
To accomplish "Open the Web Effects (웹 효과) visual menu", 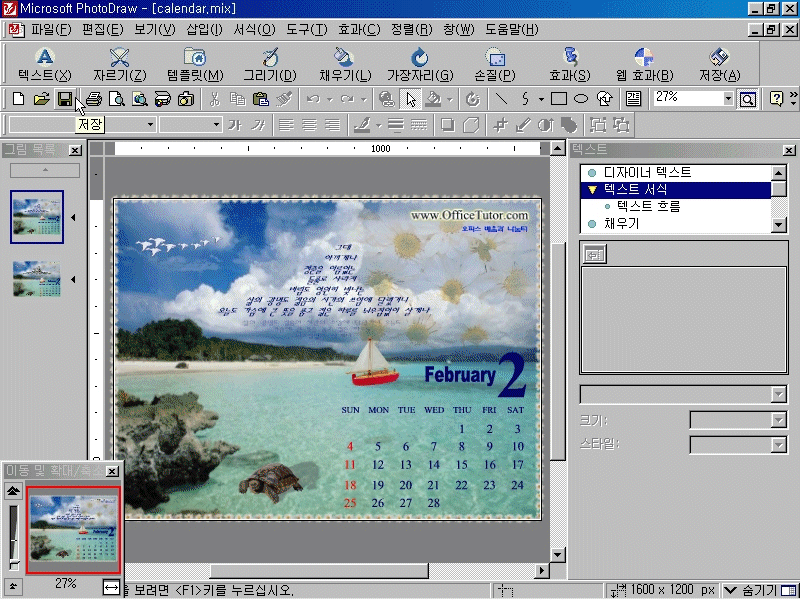I will [644, 64].
